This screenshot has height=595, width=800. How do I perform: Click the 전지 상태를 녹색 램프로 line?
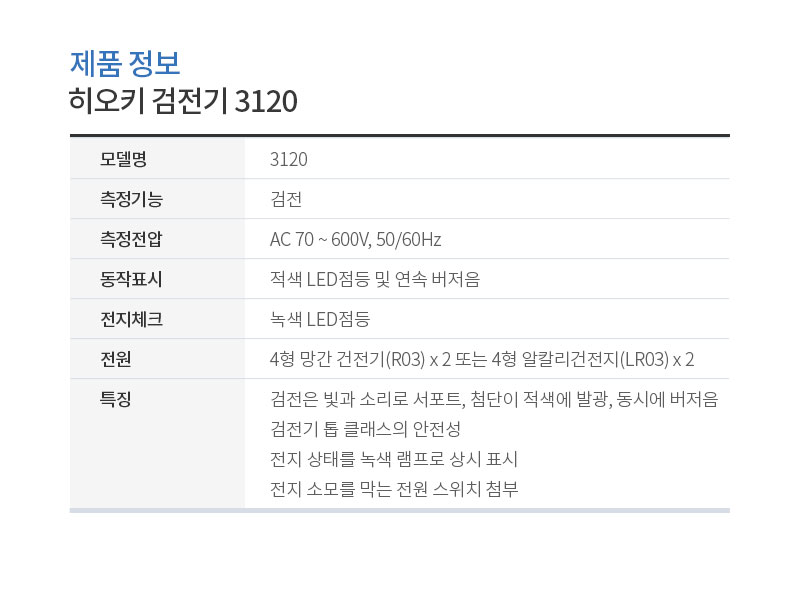[x=394, y=459]
